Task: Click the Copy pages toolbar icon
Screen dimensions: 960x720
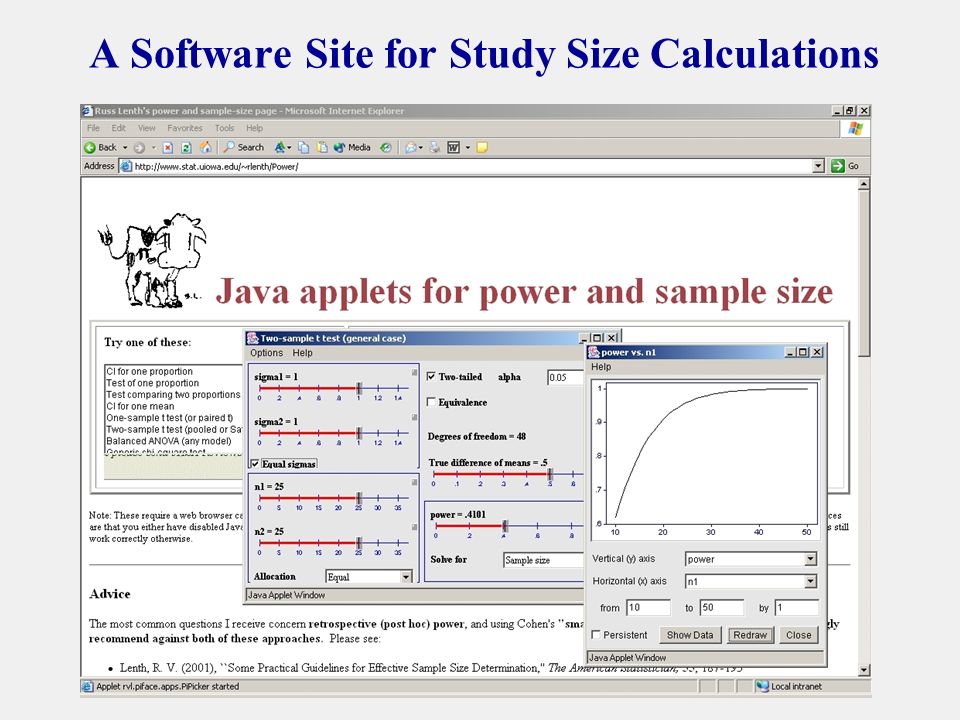Action: click(304, 148)
